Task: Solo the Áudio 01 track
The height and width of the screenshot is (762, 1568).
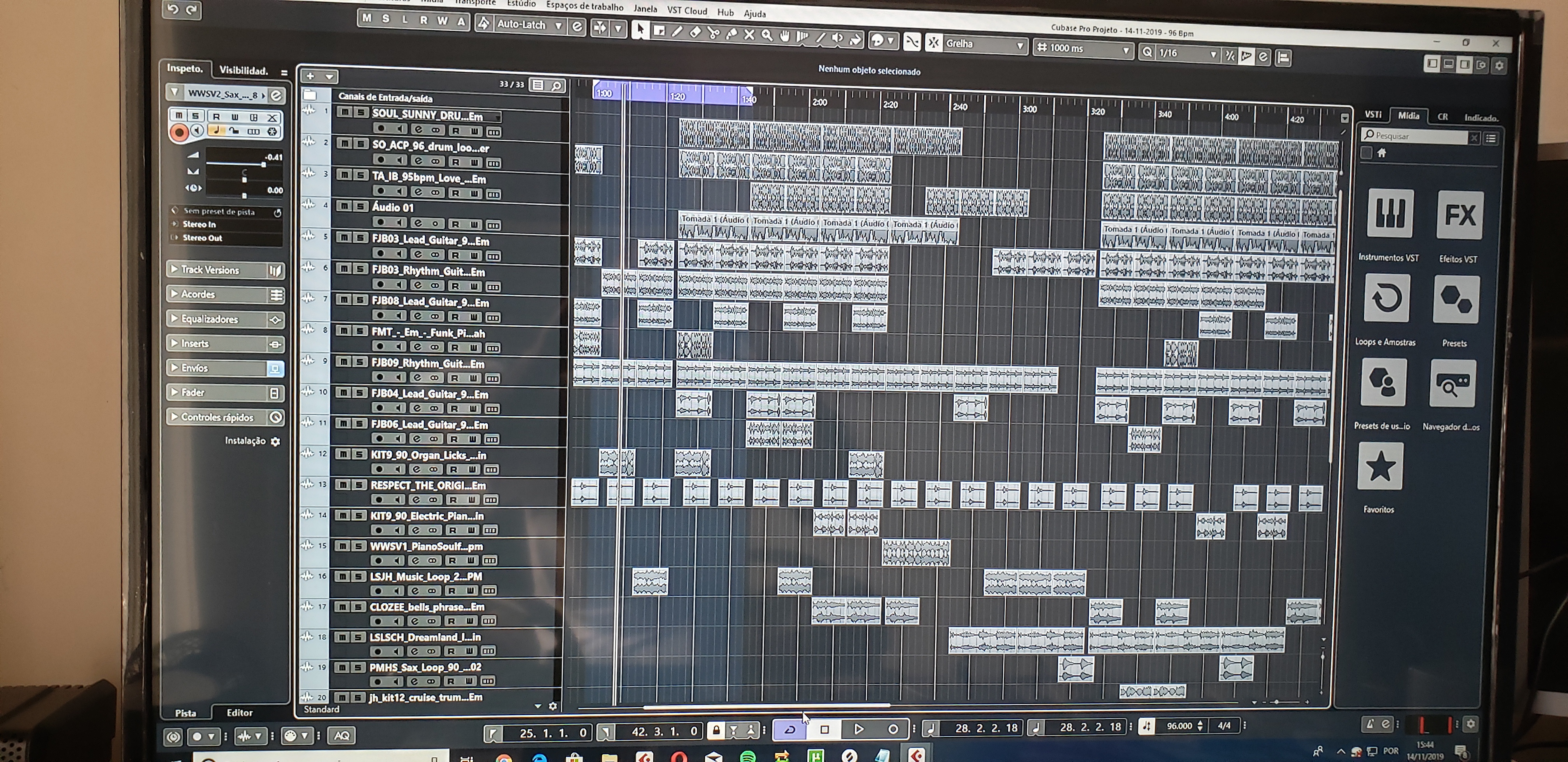Action: click(x=361, y=206)
